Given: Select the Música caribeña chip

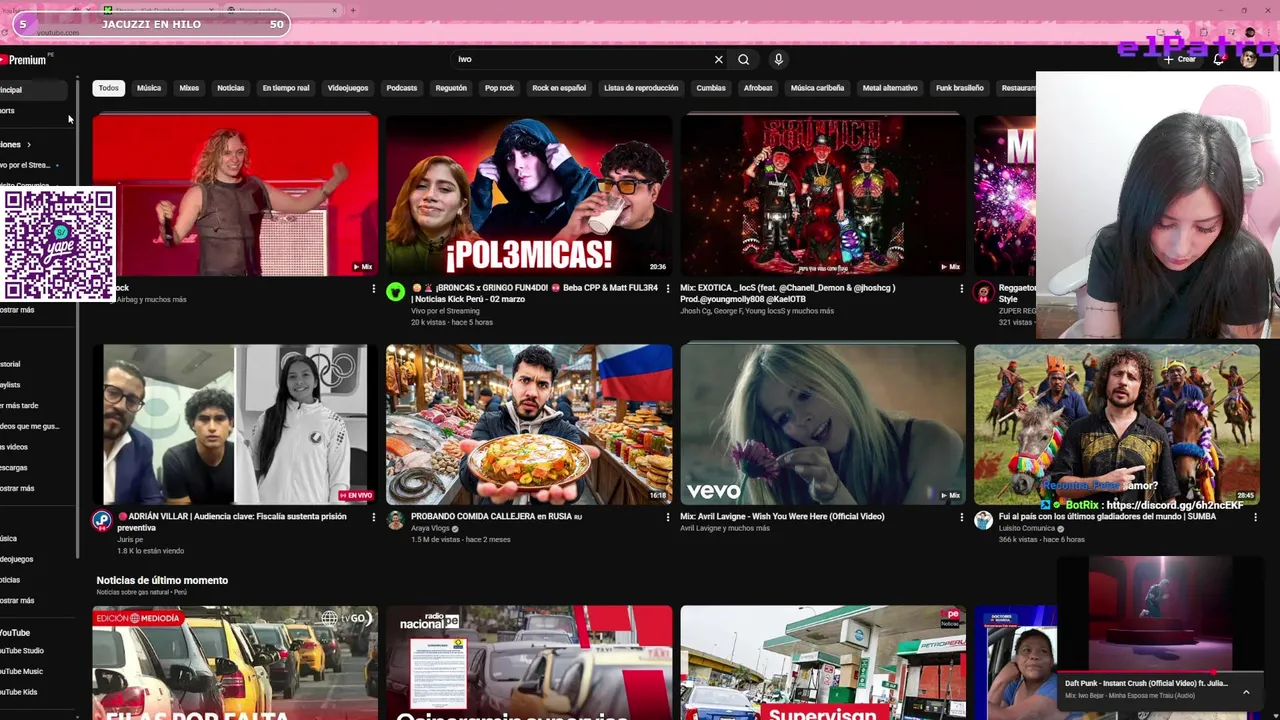Looking at the screenshot, I should tap(818, 88).
